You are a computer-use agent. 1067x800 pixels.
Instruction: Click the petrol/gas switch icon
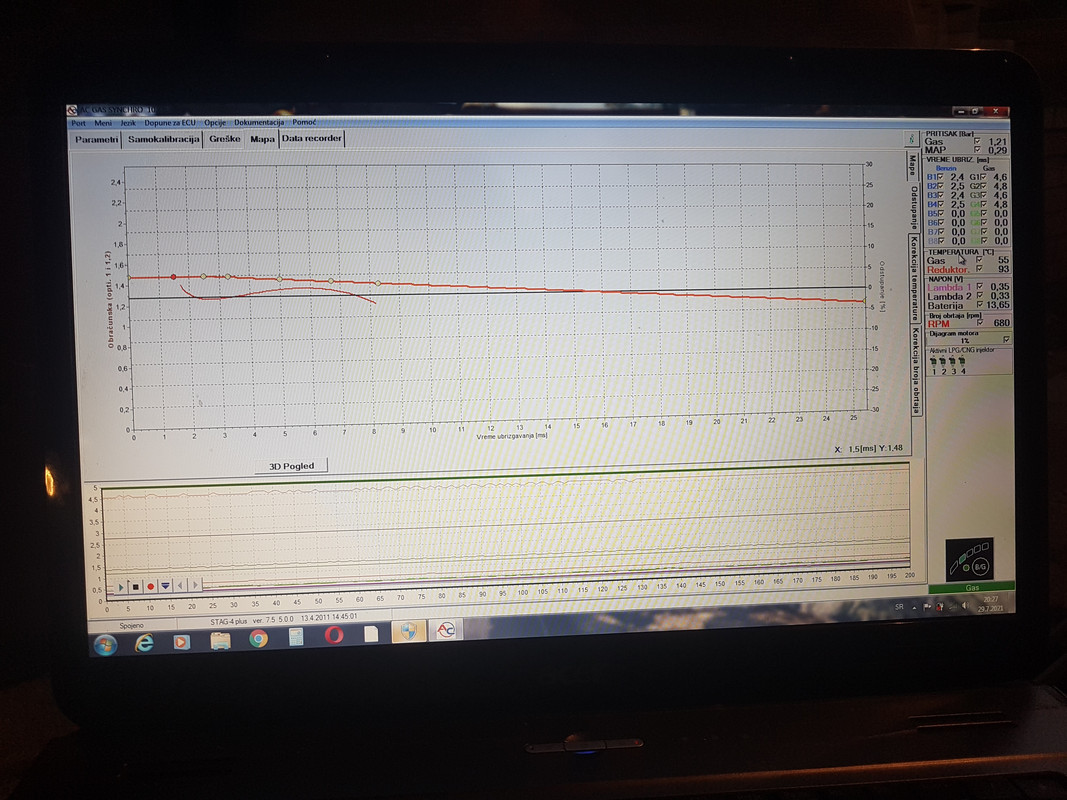pyautogui.click(x=970, y=559)
